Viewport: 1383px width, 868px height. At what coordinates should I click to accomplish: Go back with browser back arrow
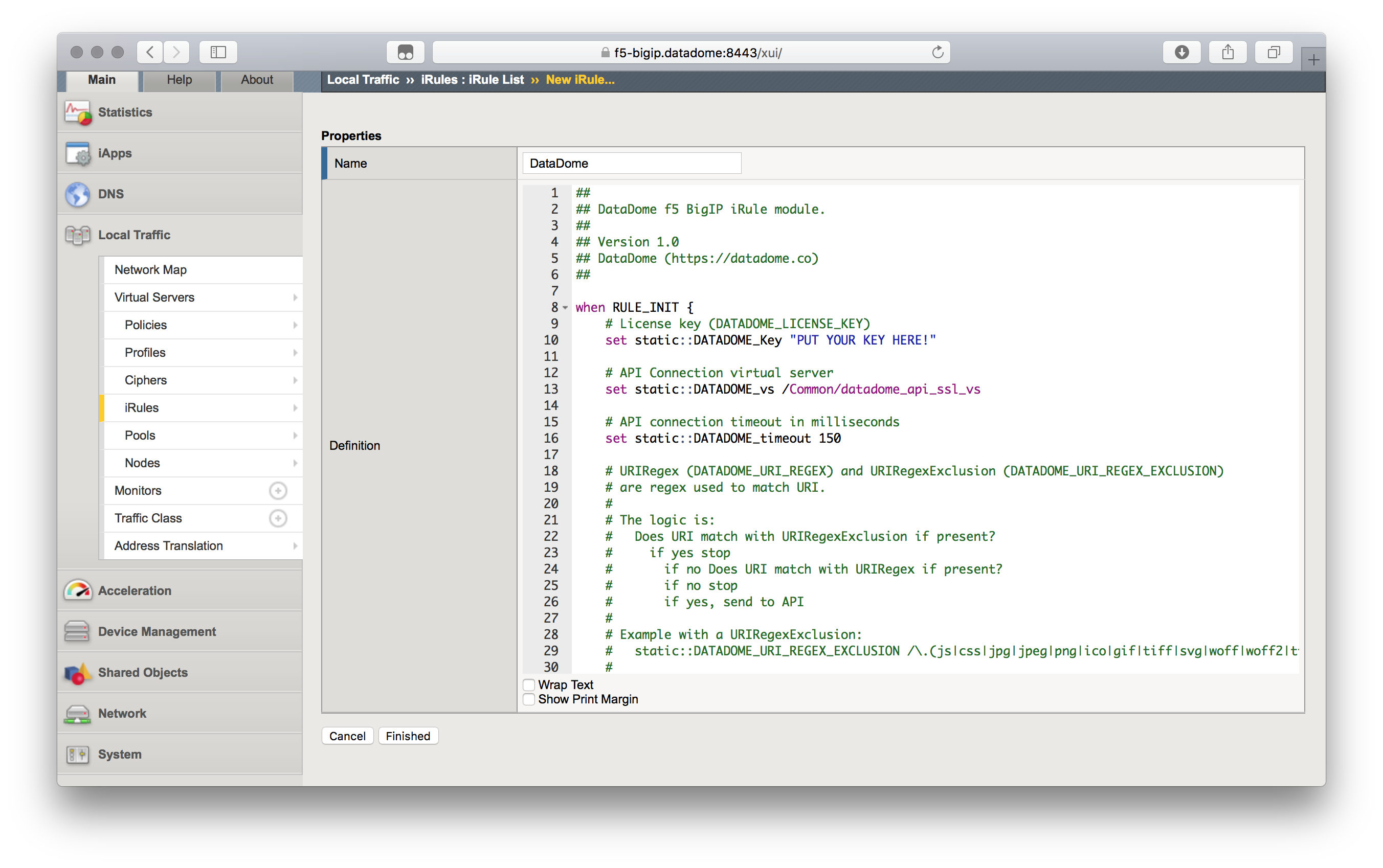(150, 52)
